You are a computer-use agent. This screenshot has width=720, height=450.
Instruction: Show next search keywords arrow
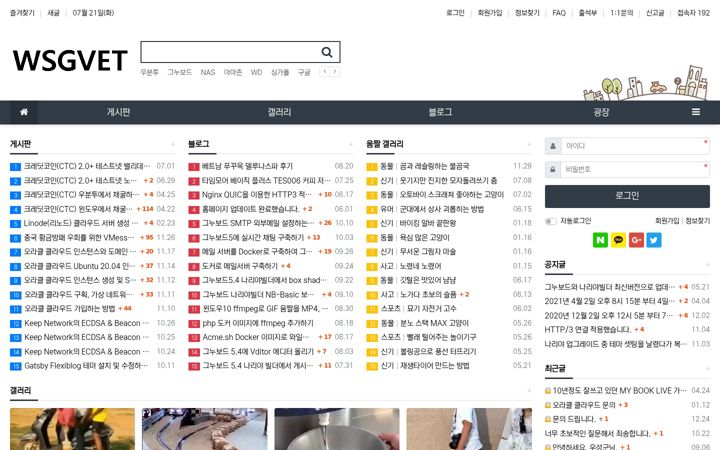click(335, 71)
